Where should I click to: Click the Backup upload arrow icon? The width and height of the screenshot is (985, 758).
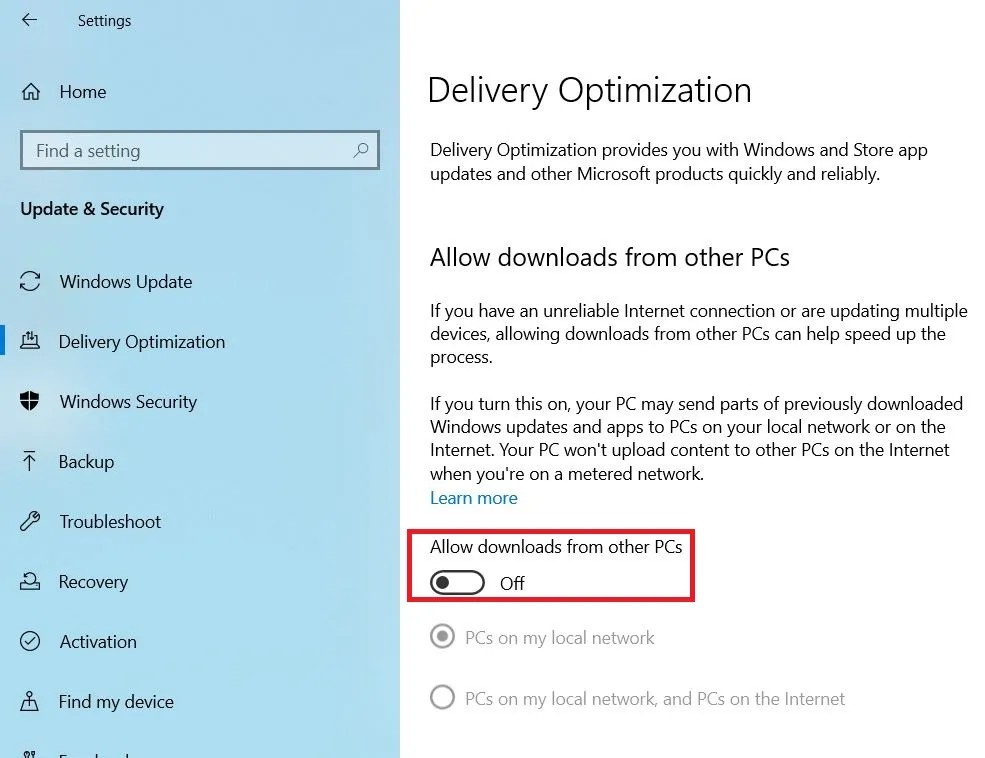pos(31,462)
